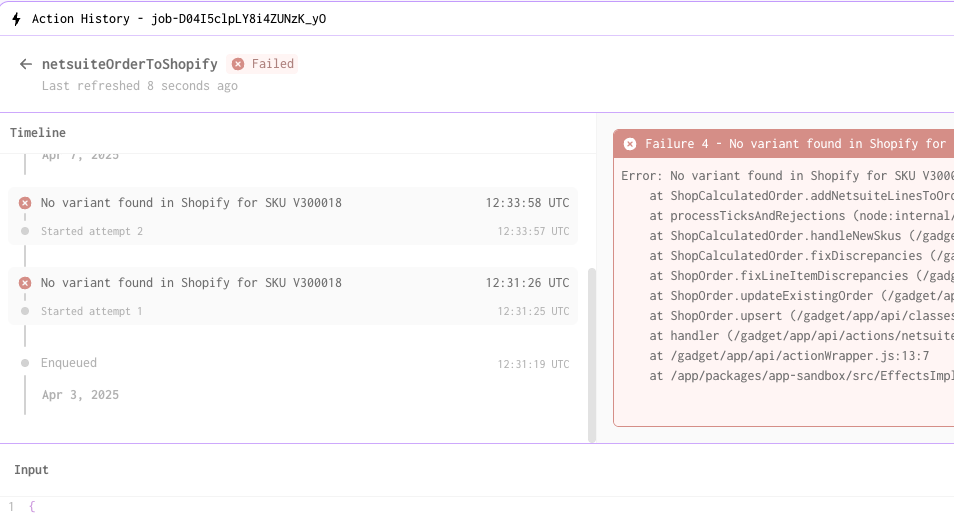Click the Apr 3, 2025 date label
This screenshot has width=954, height=514.
(80, 395)
